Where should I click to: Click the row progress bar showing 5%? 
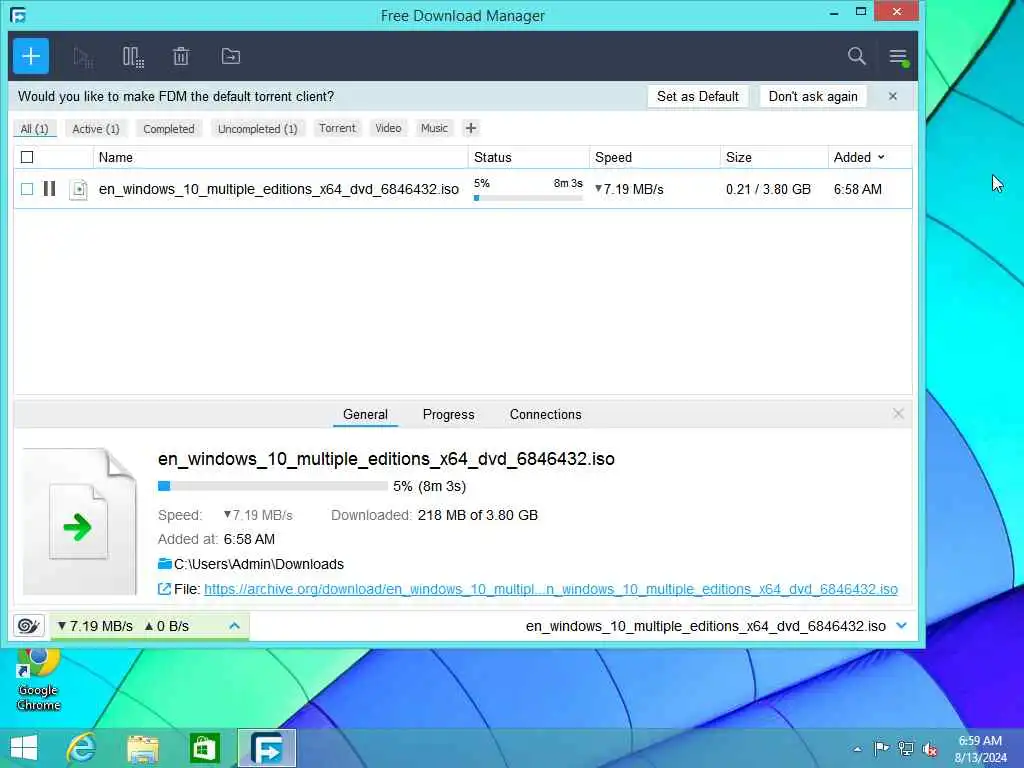[x=528, y=198]
